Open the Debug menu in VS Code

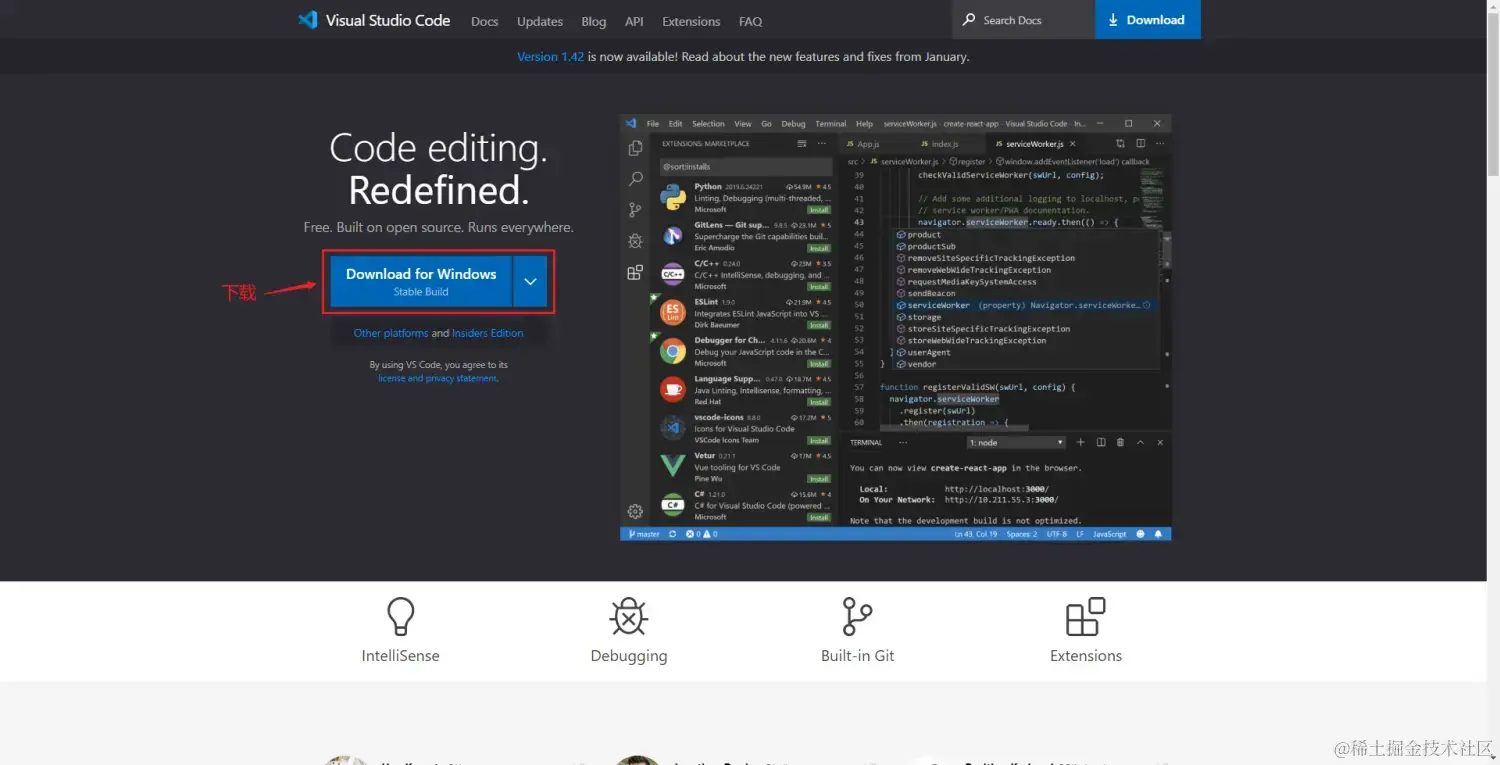point(793,123)
